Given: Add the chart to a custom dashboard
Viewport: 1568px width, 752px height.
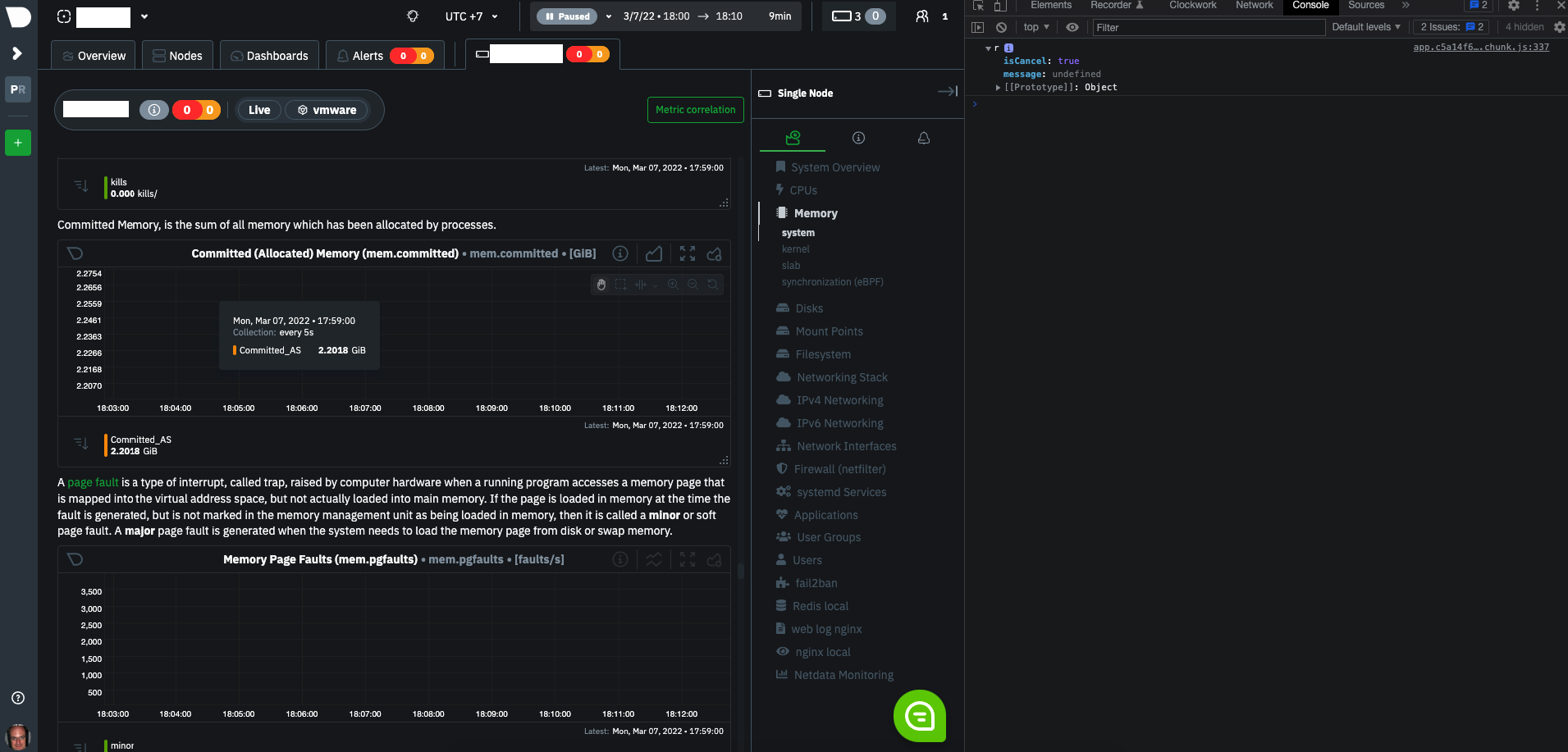Looking at the screenshot, I should (714, 253).
